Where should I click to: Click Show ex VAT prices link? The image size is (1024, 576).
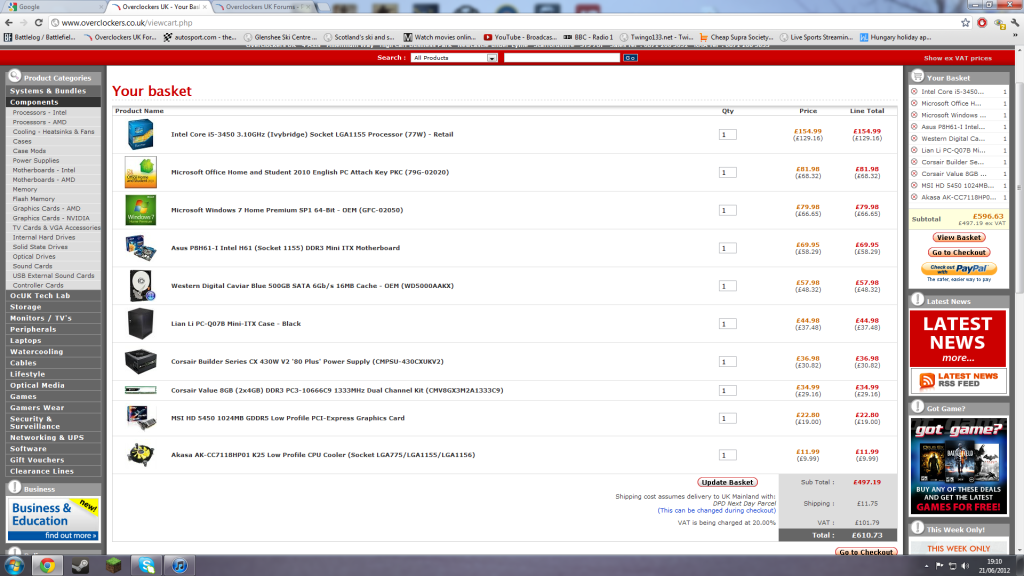coord(957,58)
